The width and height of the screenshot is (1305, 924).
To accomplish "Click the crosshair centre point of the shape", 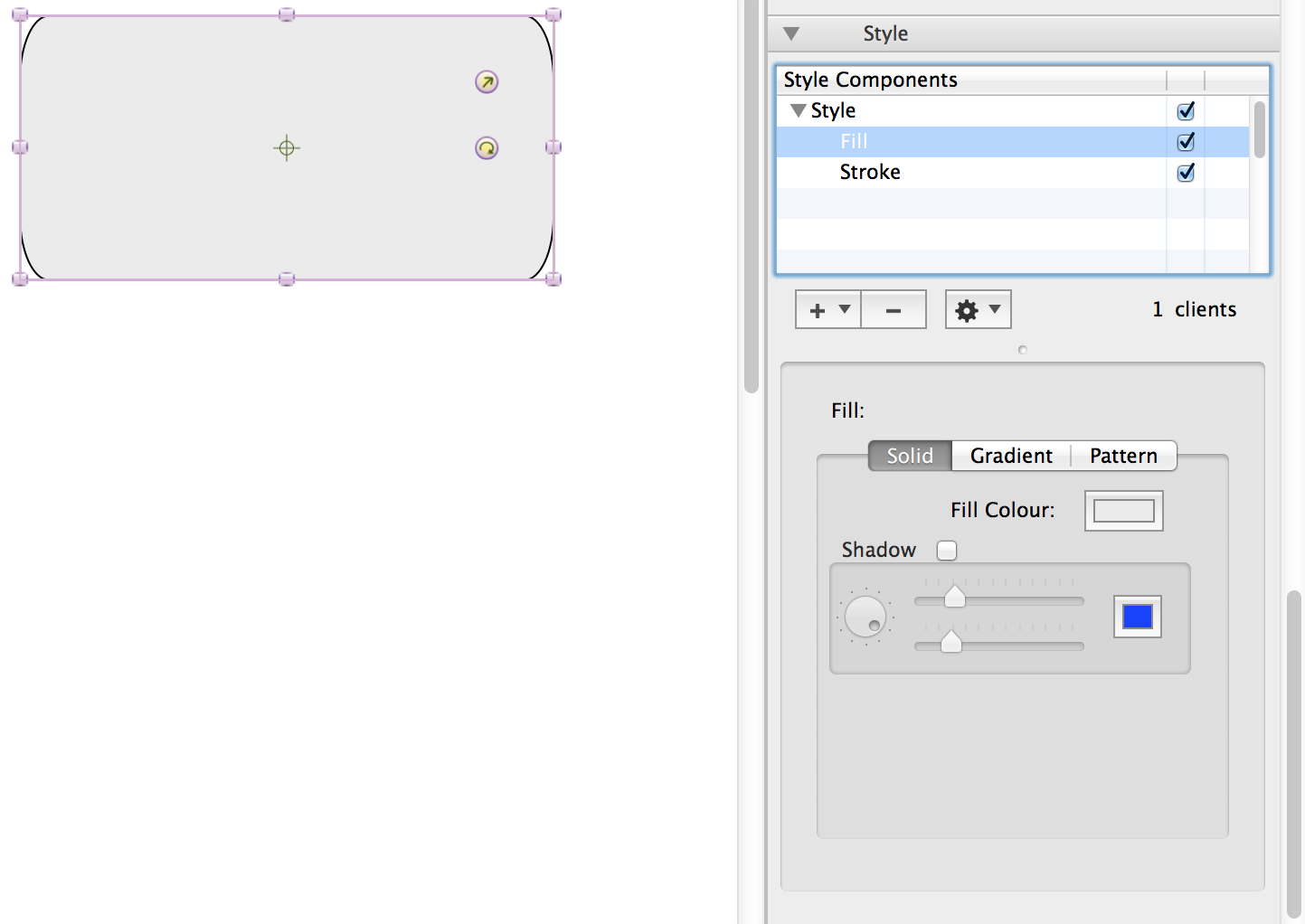I will [287, 148].
